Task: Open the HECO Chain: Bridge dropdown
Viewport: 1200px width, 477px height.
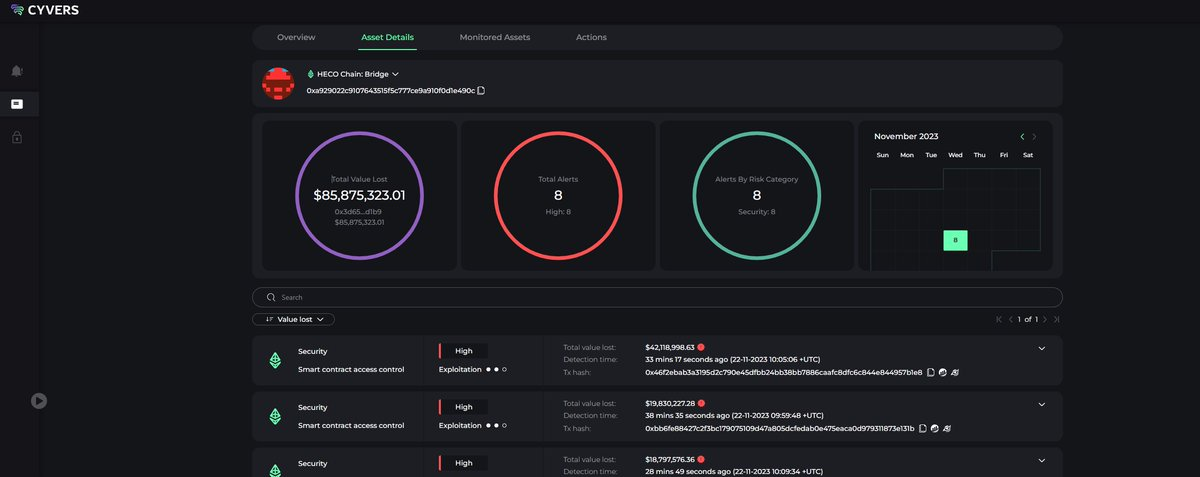Action: click(x=395, y=74)
